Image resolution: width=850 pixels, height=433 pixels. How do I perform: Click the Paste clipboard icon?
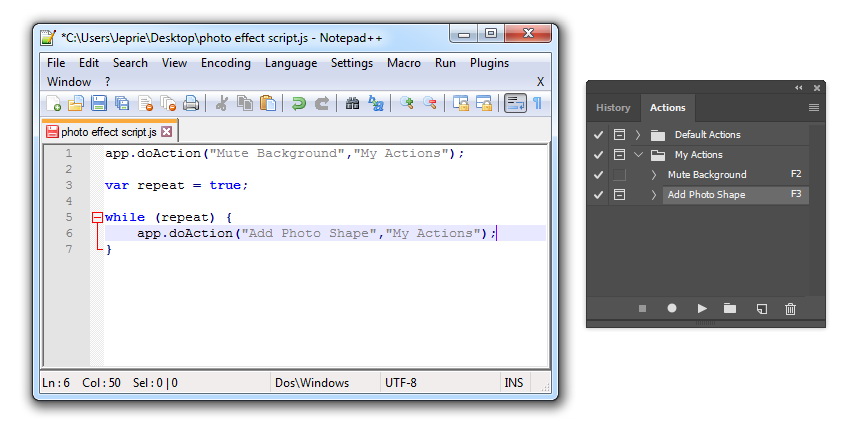[x=268, y=103]
